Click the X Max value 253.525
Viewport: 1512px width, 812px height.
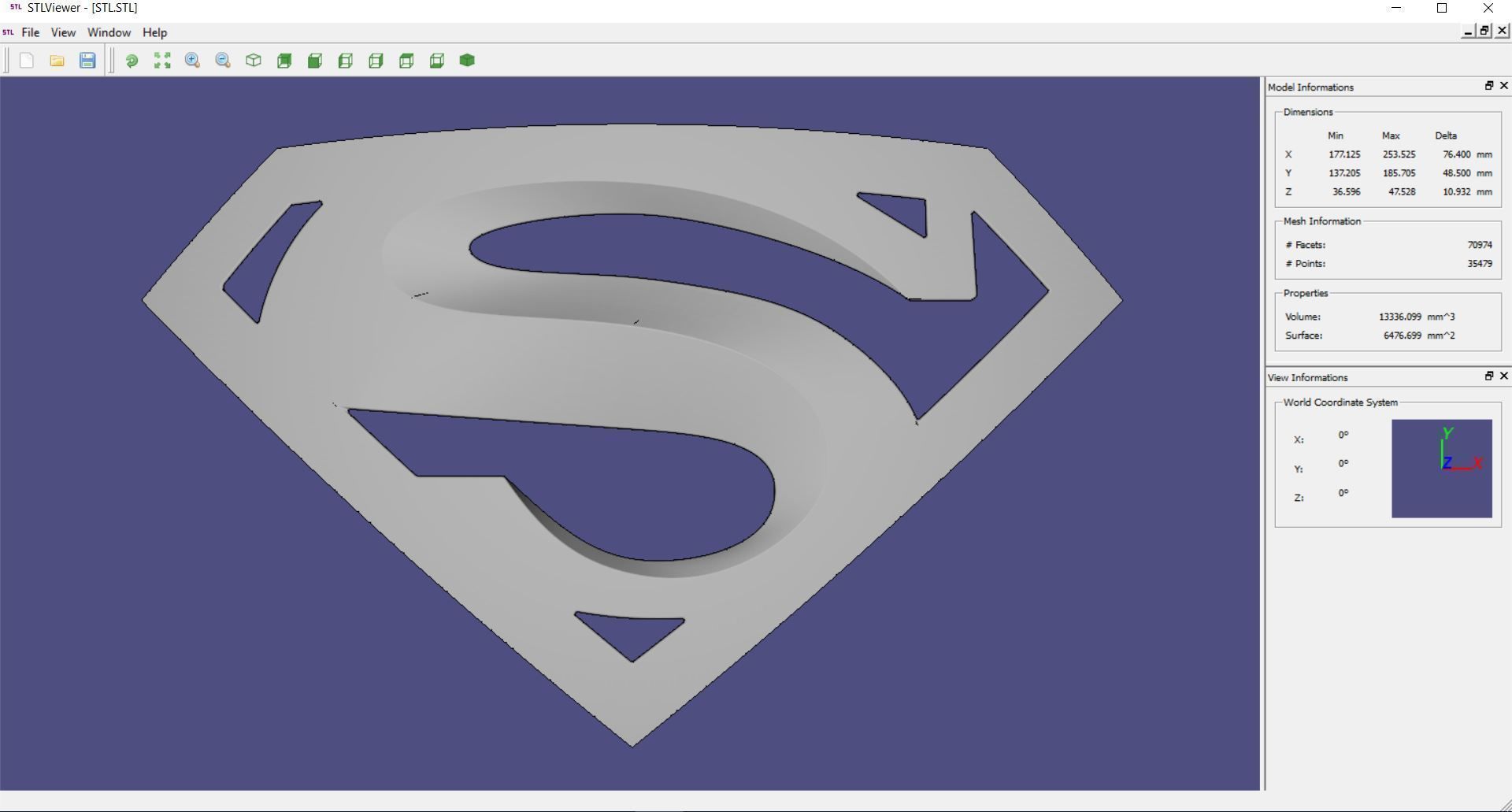tap(1399, 154)
